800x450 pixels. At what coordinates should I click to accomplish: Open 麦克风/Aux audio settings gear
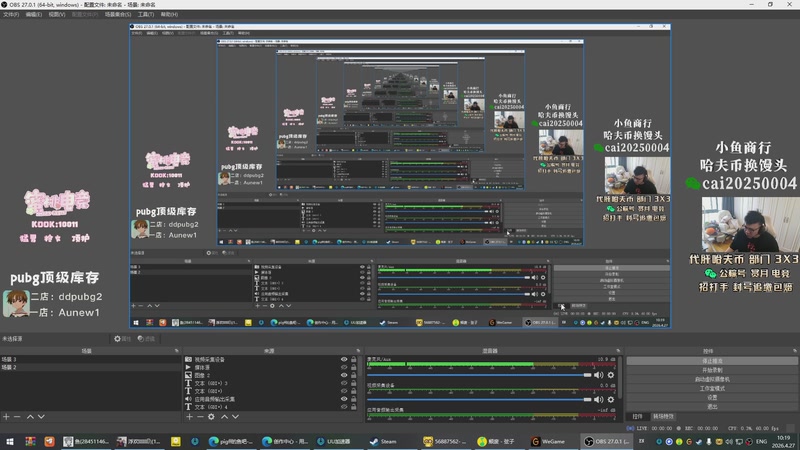pos(611,375)
